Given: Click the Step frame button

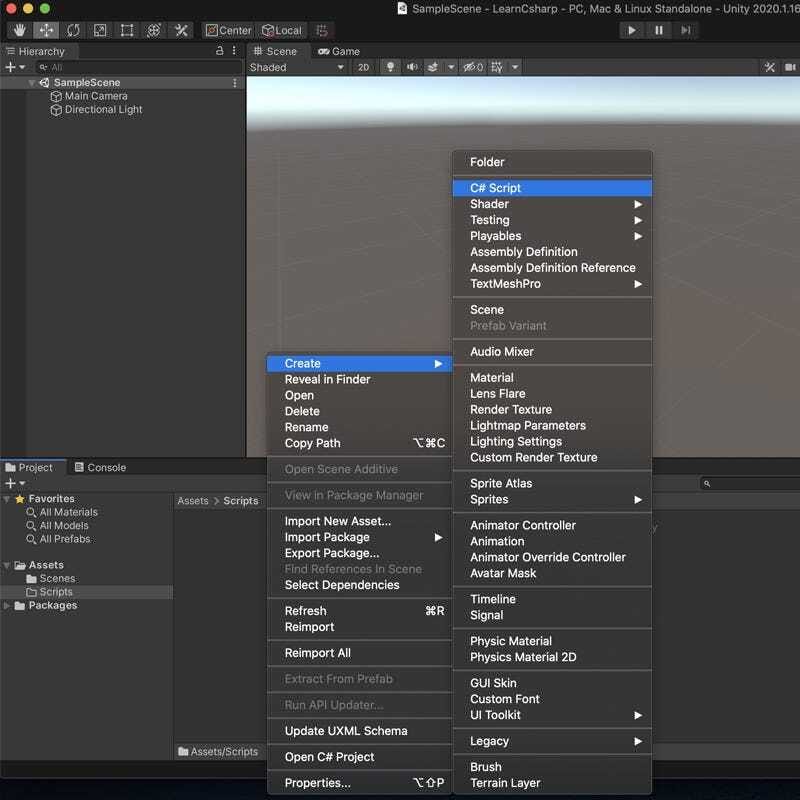Looking at the screenshot, I should [x=685, y=30].
